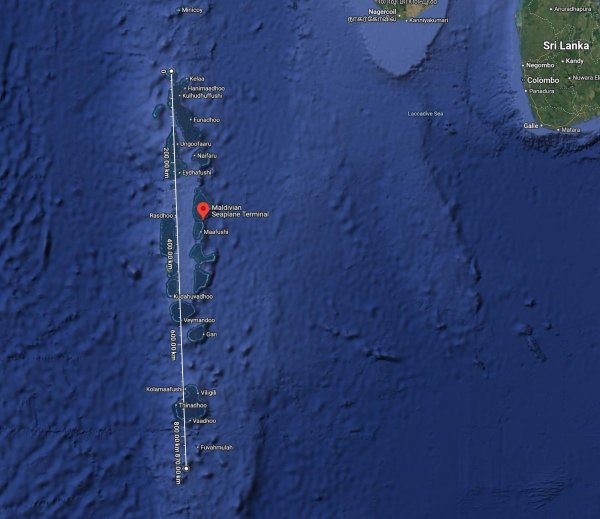
Task: Select the Colombo city label
Action: (543, 80)
